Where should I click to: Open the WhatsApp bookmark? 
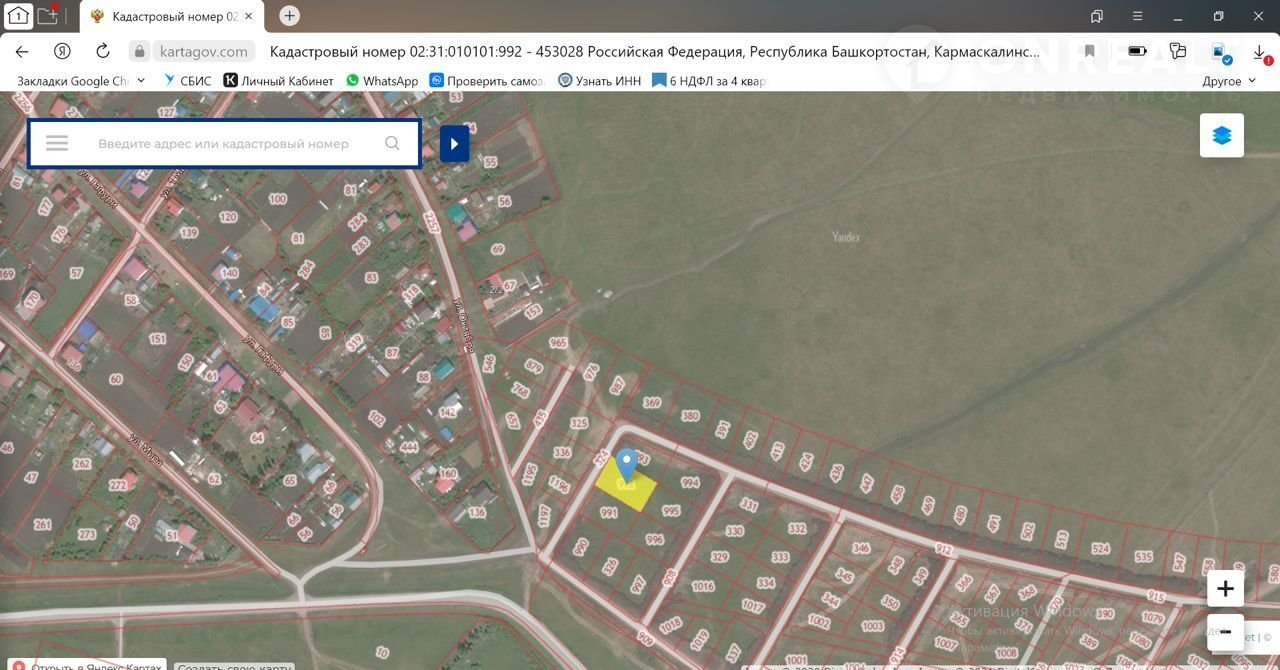(382, 81)
